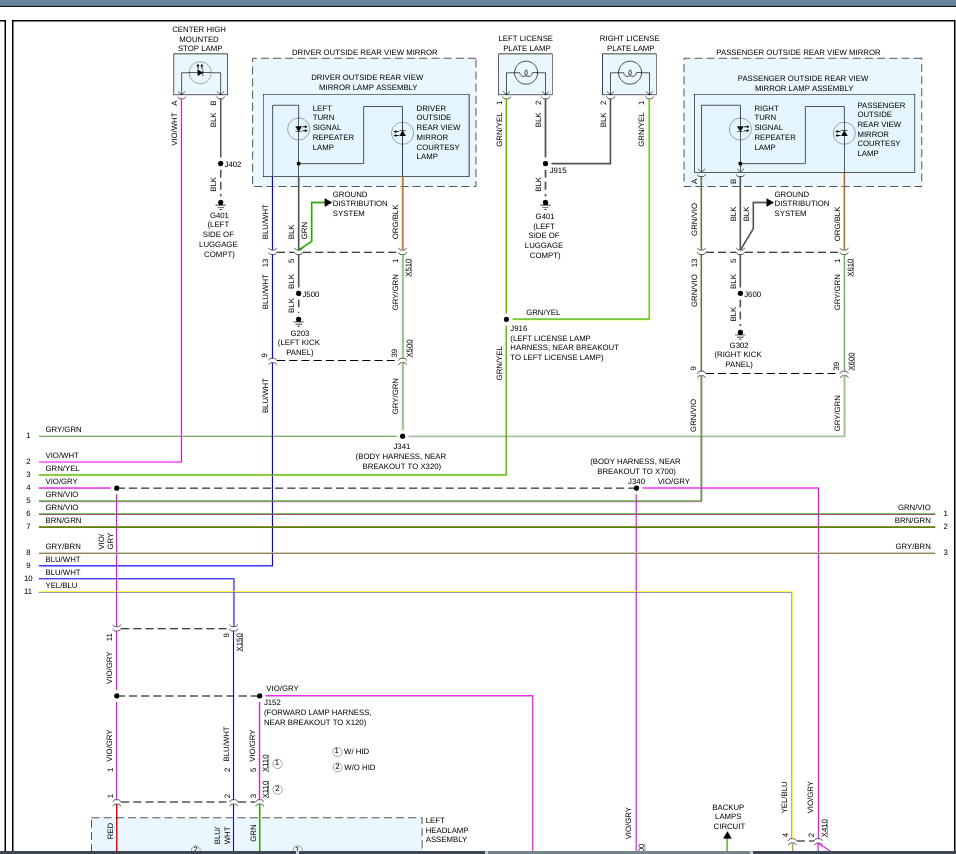Click the LEFT LICENSE PLATE LAMP label
The width and height of the screenshot is (956, 854).
526,43
